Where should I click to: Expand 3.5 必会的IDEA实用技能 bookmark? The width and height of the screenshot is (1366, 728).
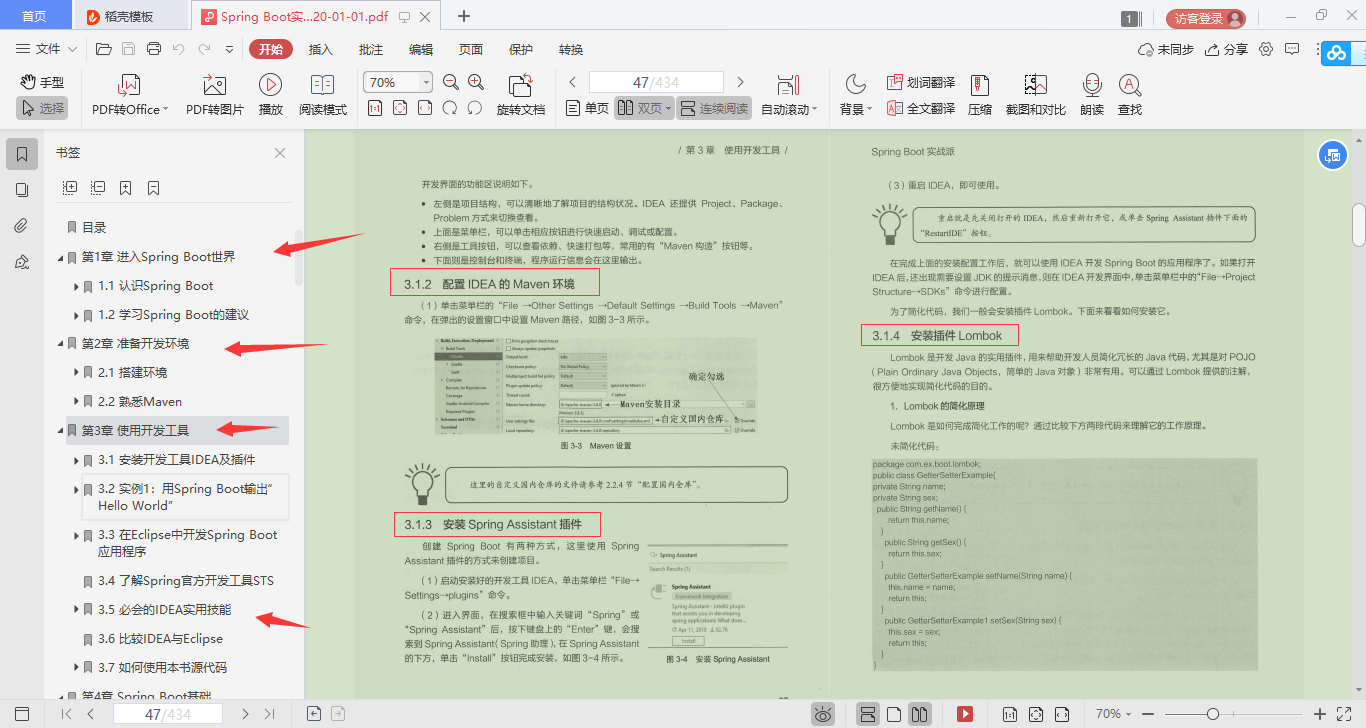(x=77, y=610)
